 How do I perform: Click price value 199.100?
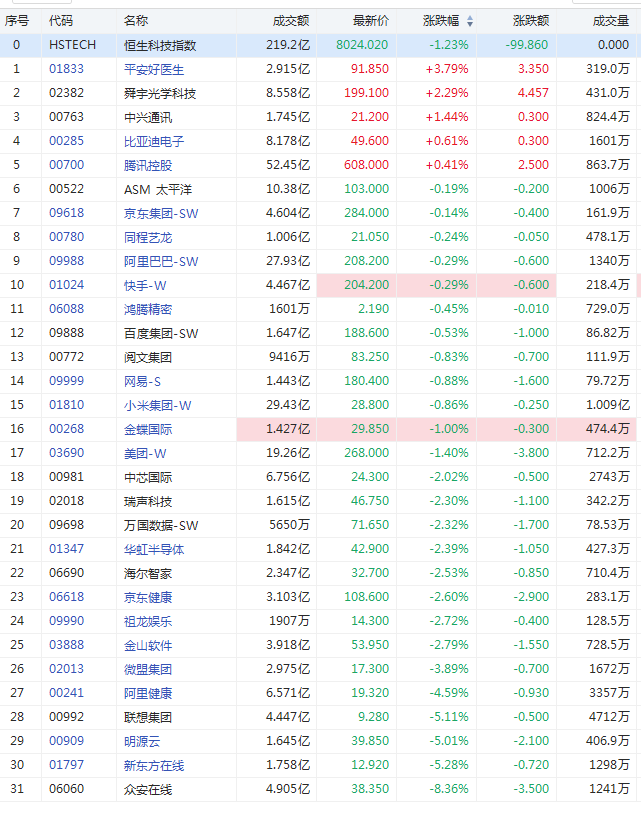click(x=367, y=93)
